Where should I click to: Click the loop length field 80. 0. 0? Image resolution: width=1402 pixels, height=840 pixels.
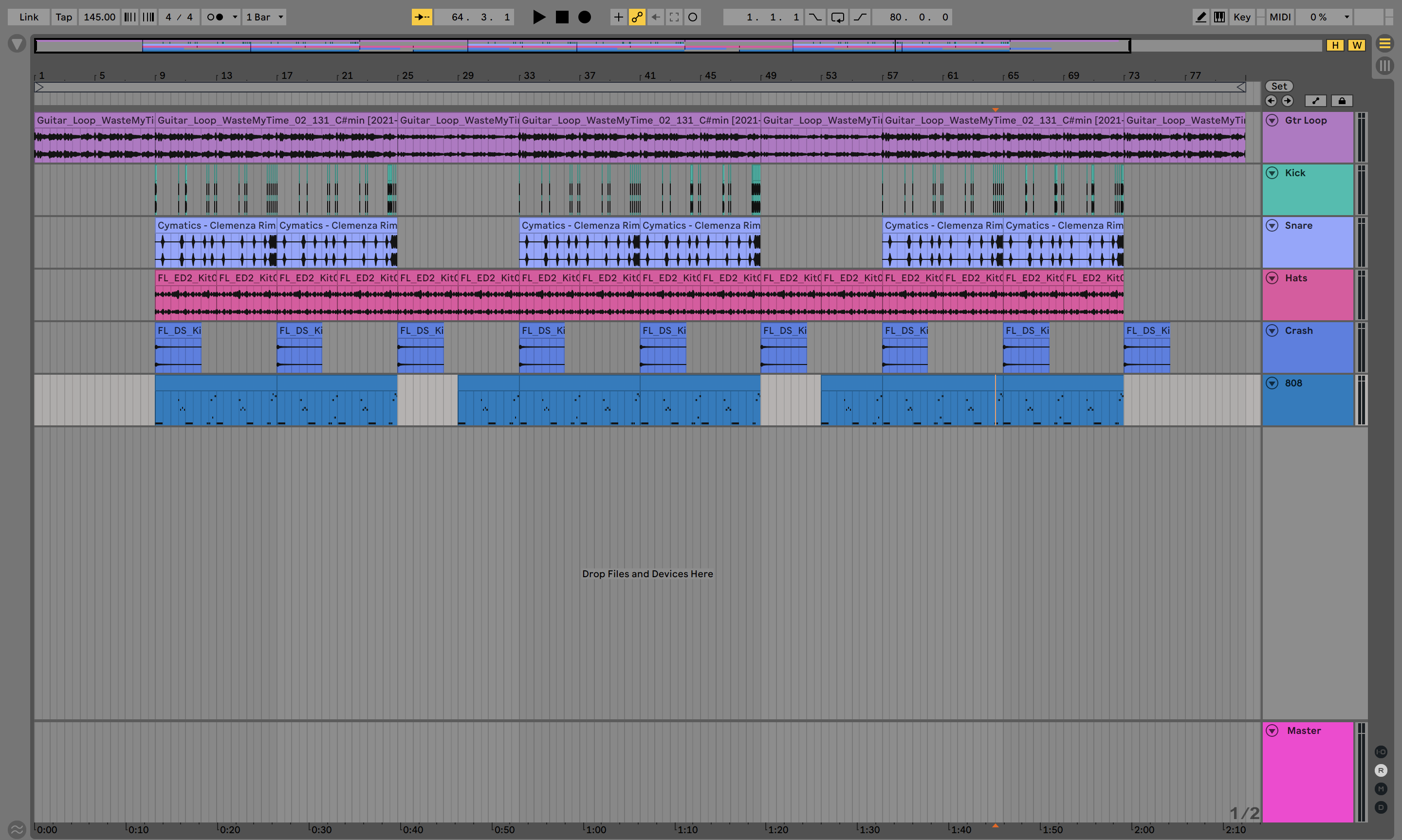[x=912, y=17]
